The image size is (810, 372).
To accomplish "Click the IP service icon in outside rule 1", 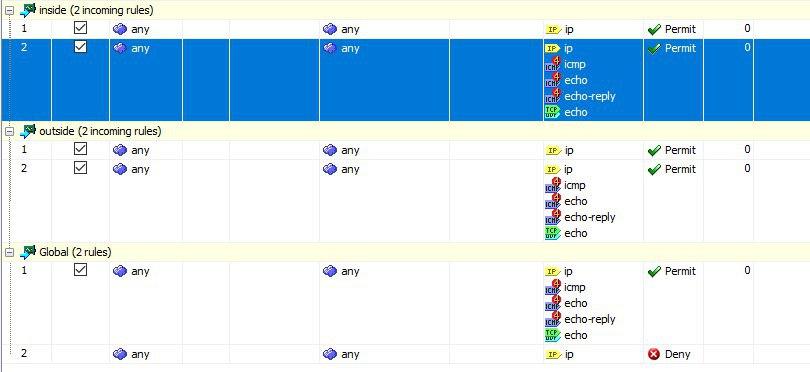I will (x=553, y=150).
